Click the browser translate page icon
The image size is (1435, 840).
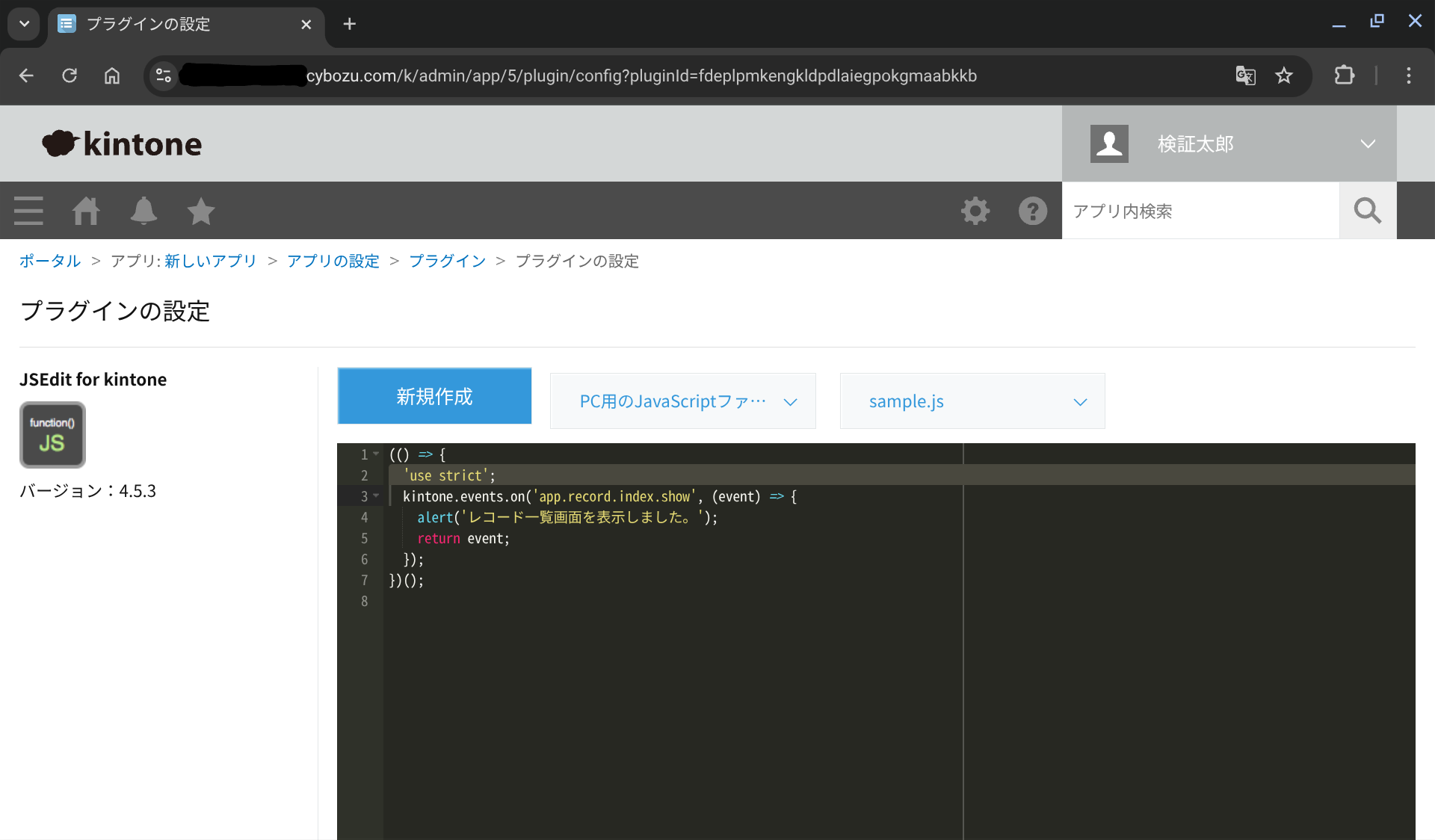[1245, 75]
